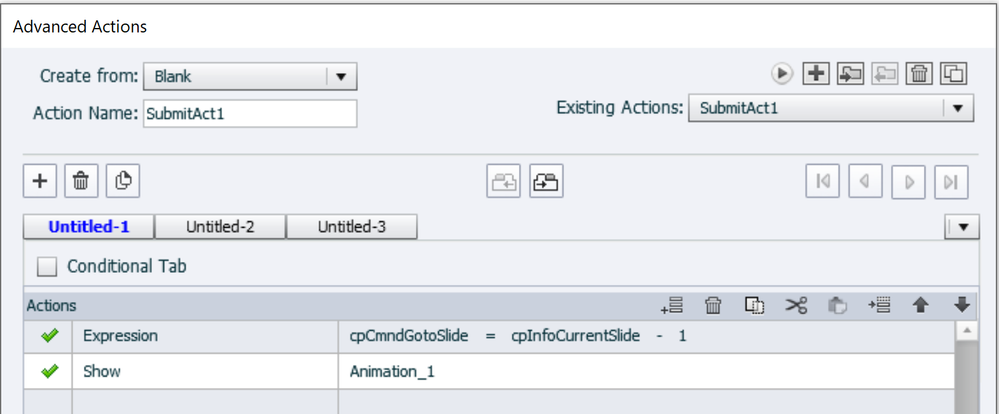Click the duplicate decision icon beside the trash
This screenshot has width=999, height=414.
pyautogui.click(x=124, y=181)
